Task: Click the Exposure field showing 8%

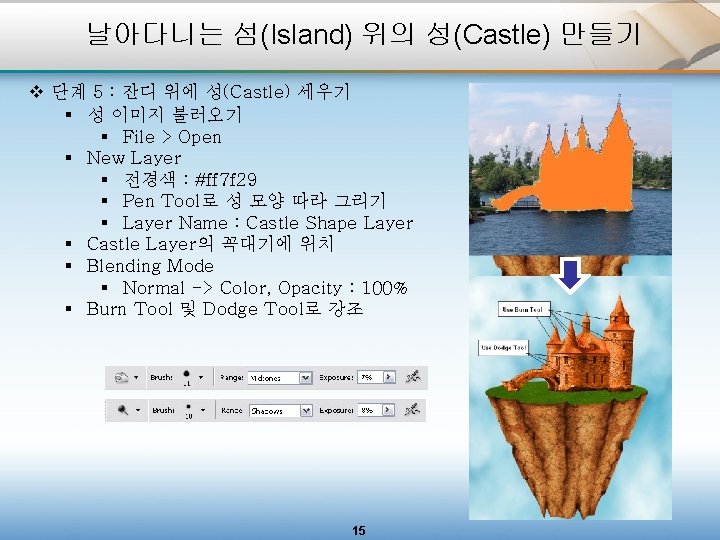Action: 370,410
